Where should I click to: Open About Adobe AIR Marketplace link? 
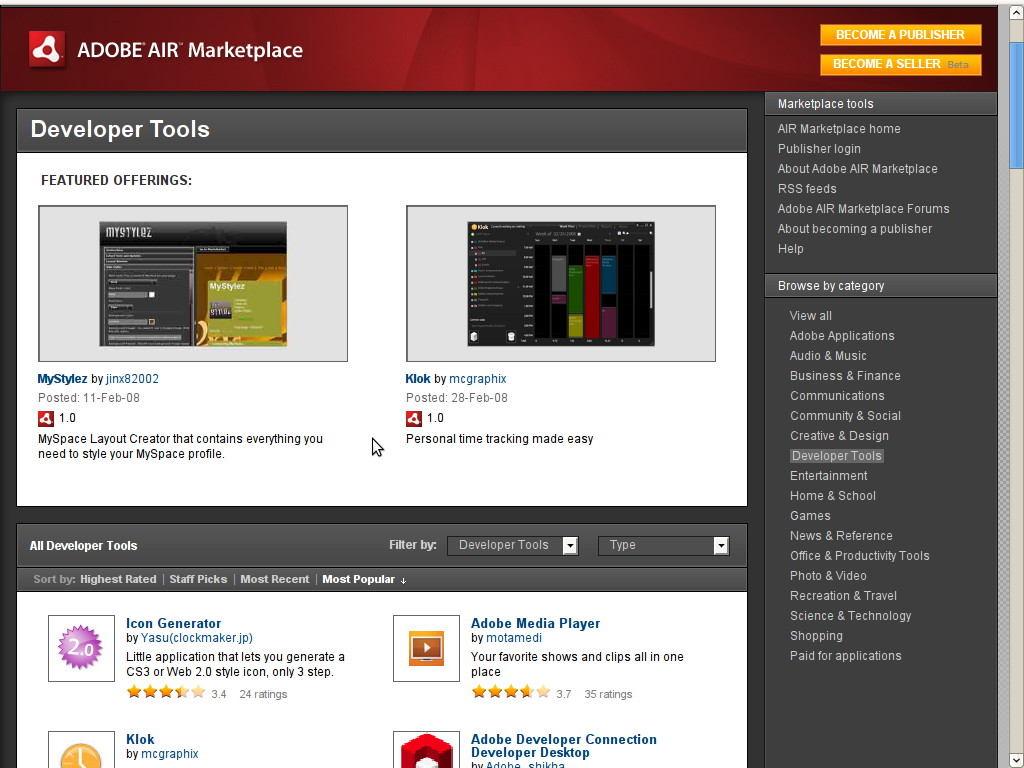[x=857, y=169]
